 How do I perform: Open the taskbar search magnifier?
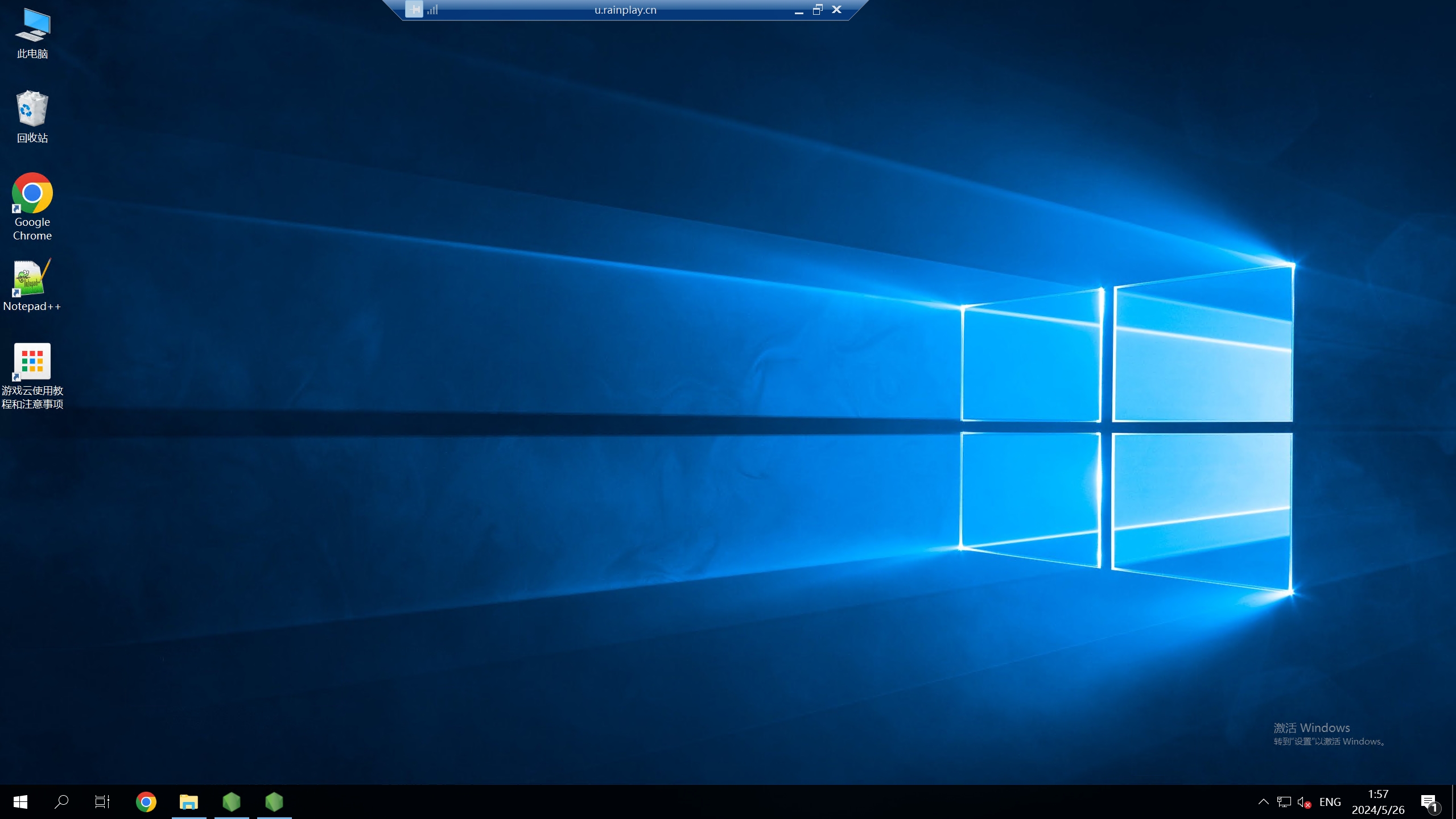click(x=61, y=802)
